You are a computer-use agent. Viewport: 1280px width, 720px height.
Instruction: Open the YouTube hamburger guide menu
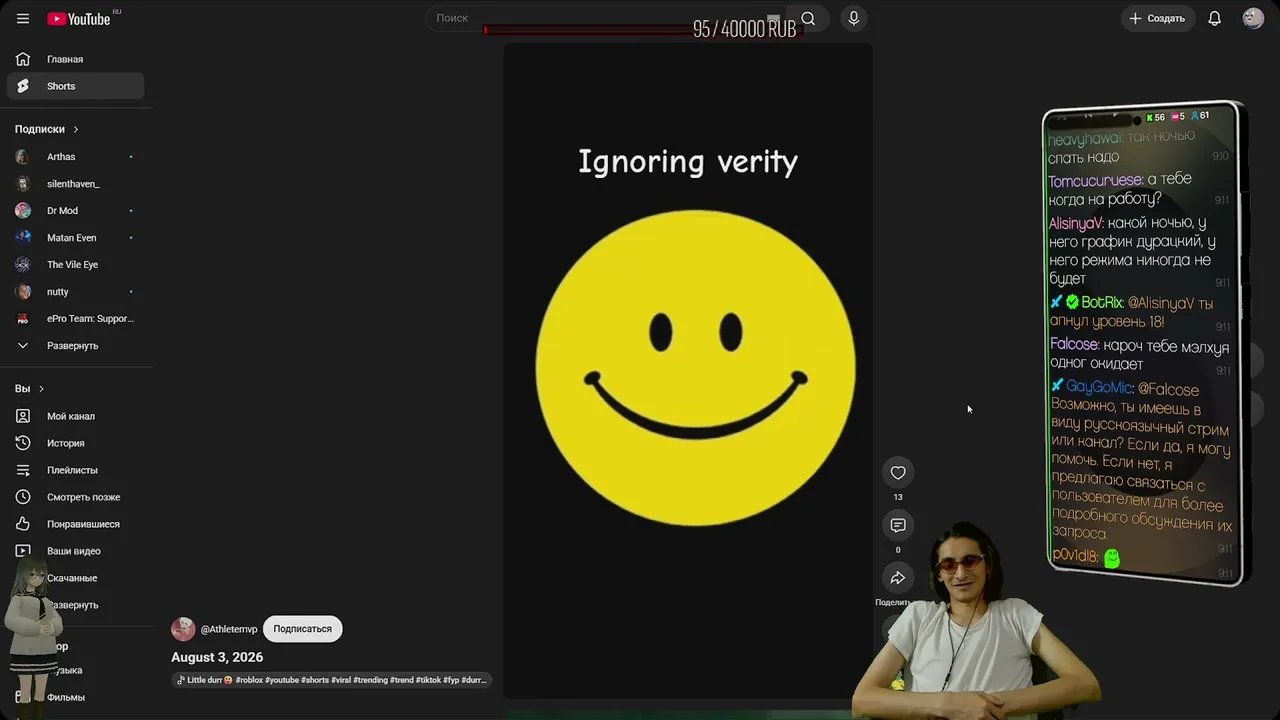[x=23, y=18]
